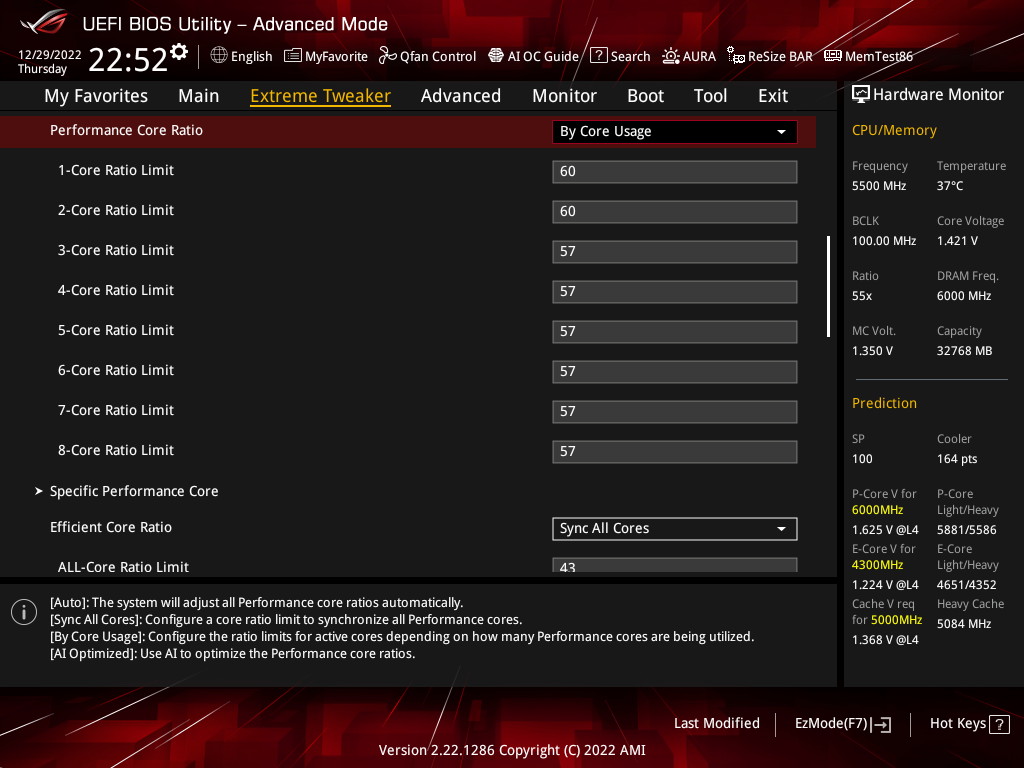
Task: Edit 2-Core Ratio Limit field
Action: pos(674,212)
